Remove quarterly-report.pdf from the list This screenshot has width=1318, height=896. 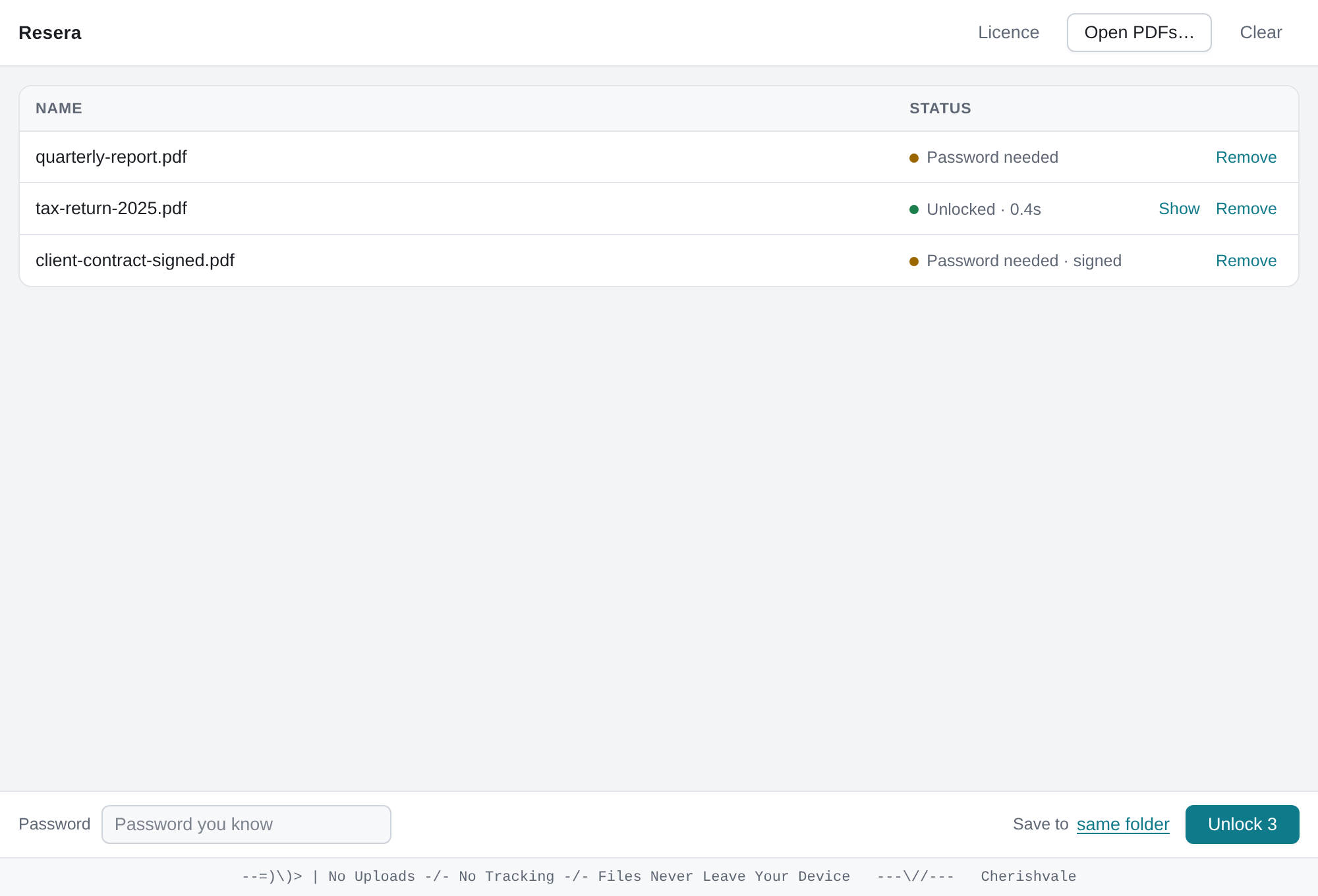(1246, 157)
